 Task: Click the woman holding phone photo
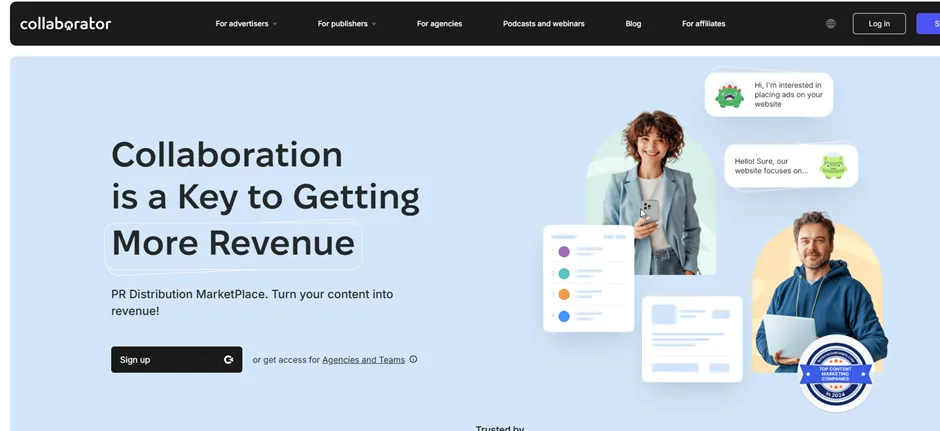(x=652, y=193)
